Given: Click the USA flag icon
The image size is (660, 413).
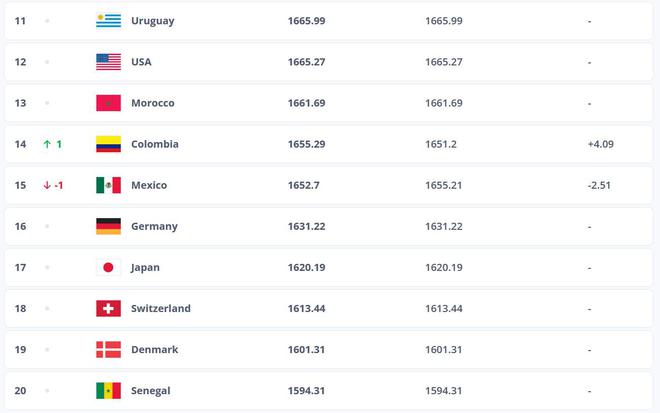Looking at the screenshot, I should [x=108, y=62].
